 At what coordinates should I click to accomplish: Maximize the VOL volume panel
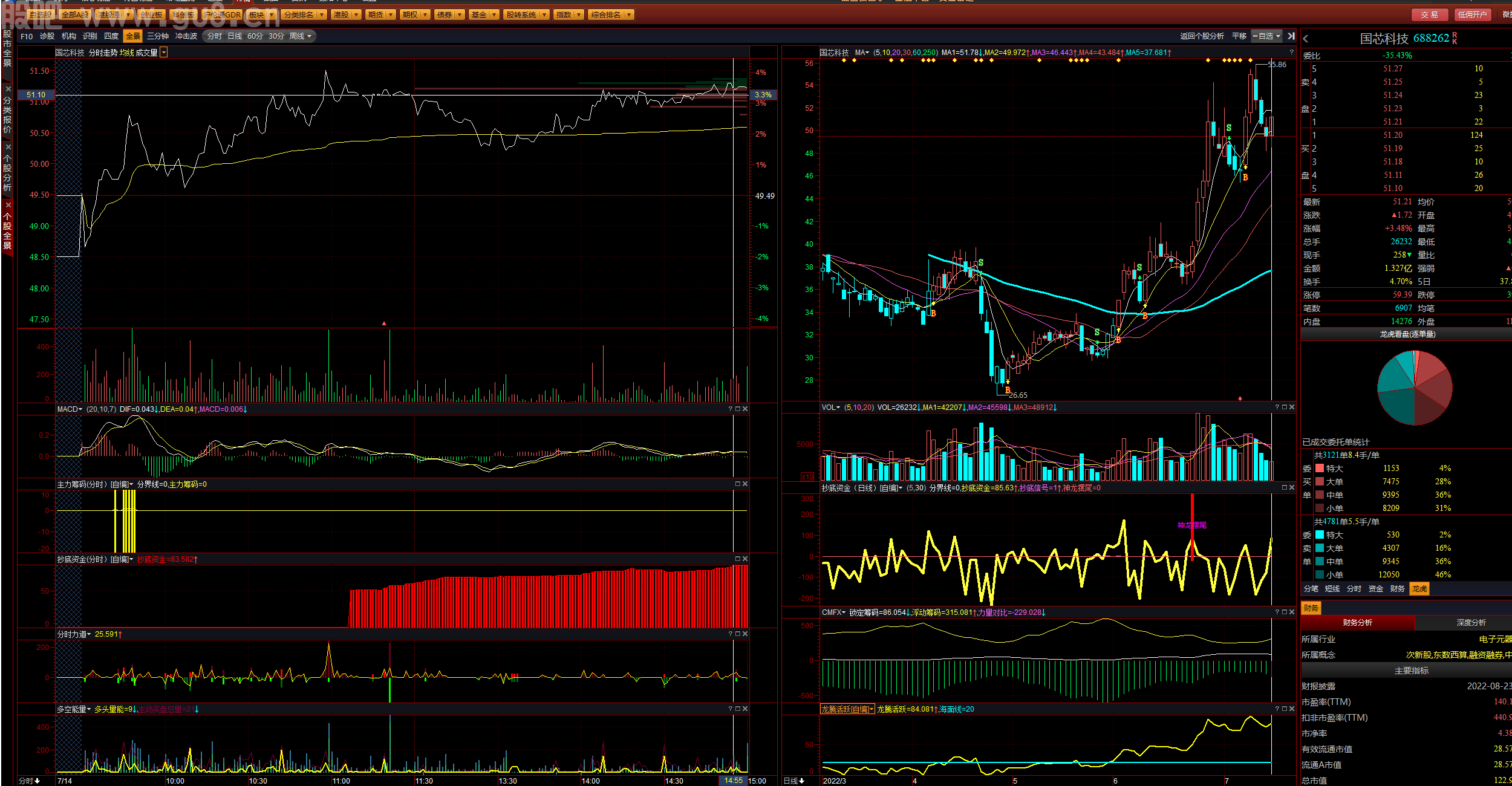[x=1285, y=408]
